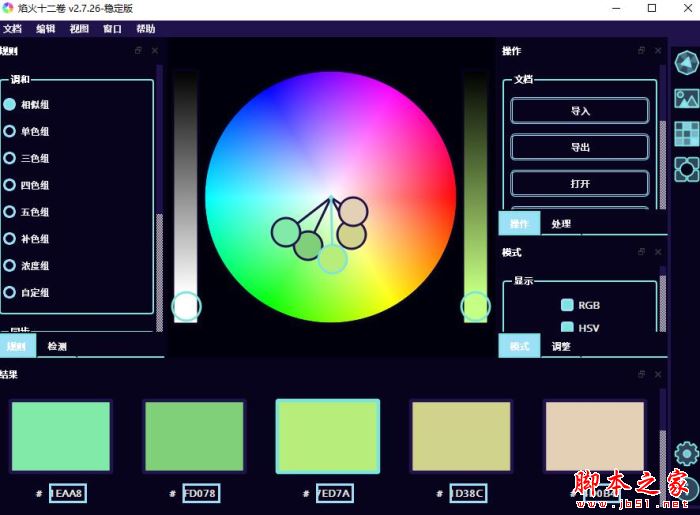Screen dimensions: 700x515
Task: Close the 结果 panel
Action: click(x=658, y=374)
